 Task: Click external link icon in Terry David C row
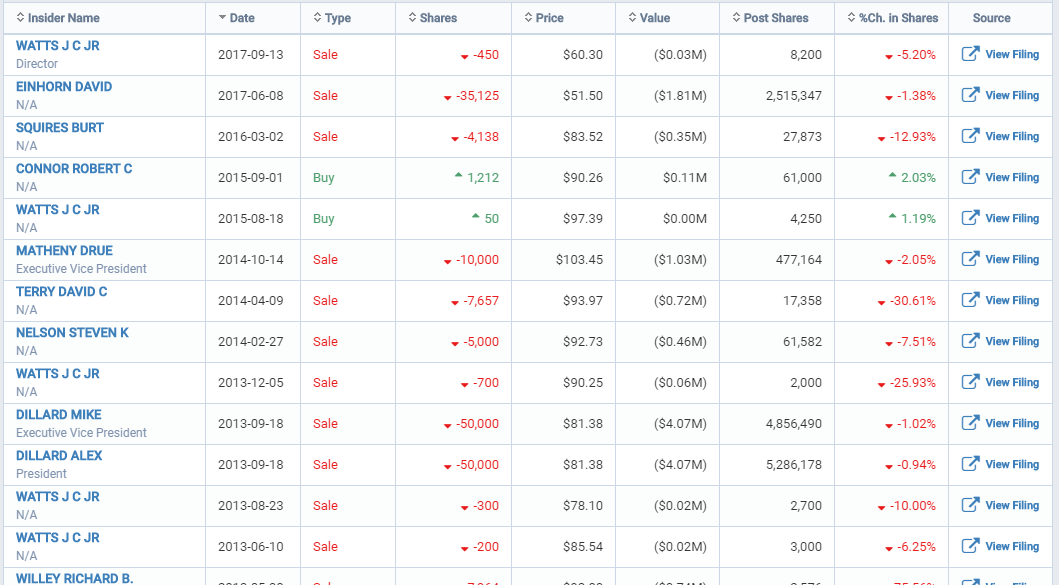click(x=969, y=300)
